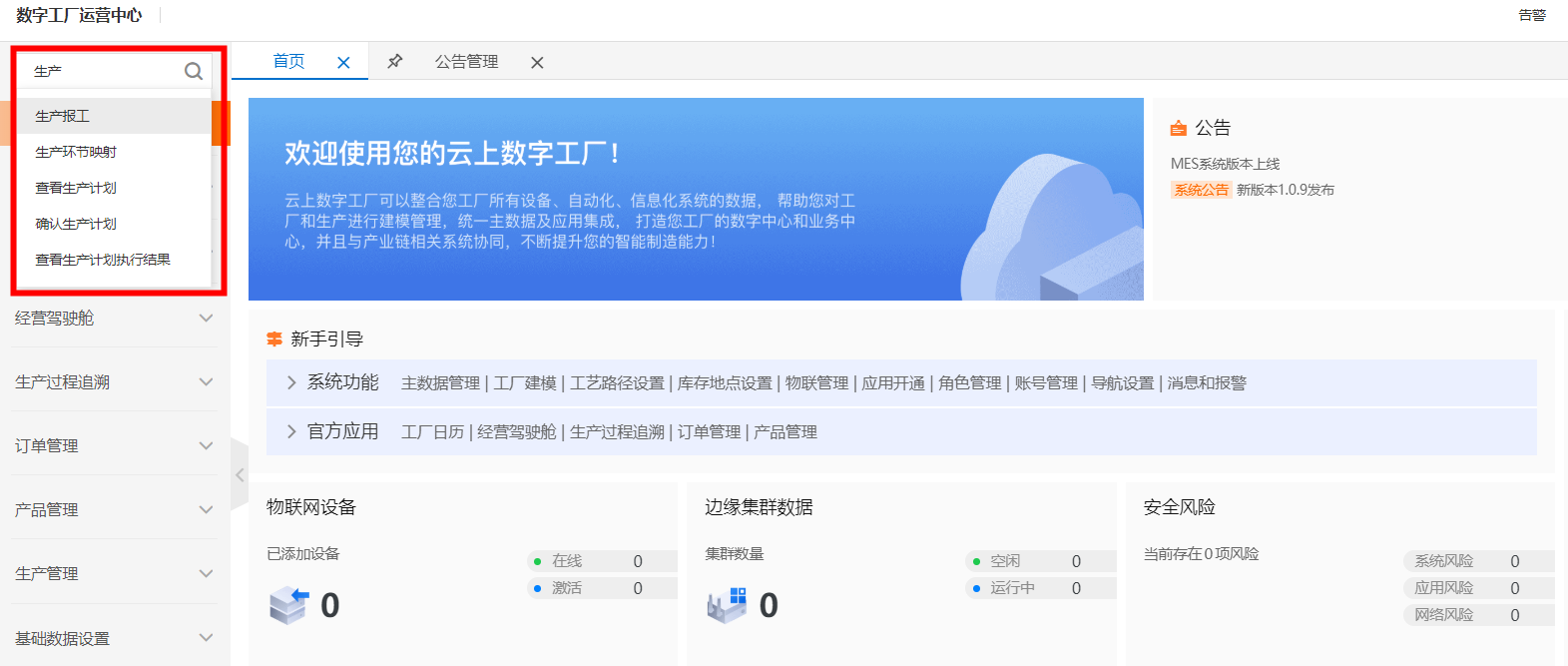Image resolution: width=1568 pixels, height=666 pixels.
Task: Expand 生产过程追溯 sidebar menu
Action: 114,382
